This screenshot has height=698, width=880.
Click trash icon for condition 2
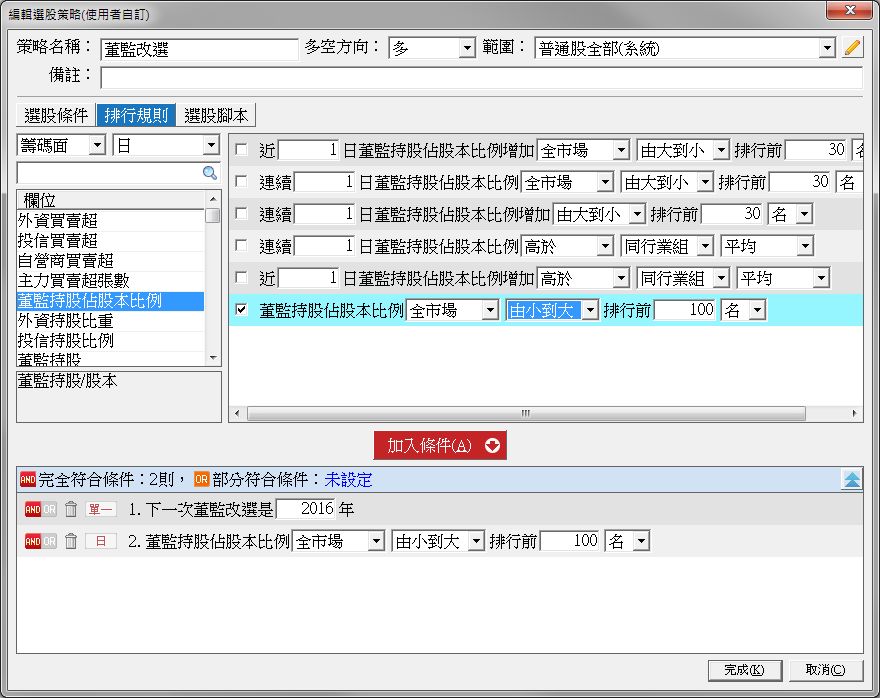click(x=71, y=541)
